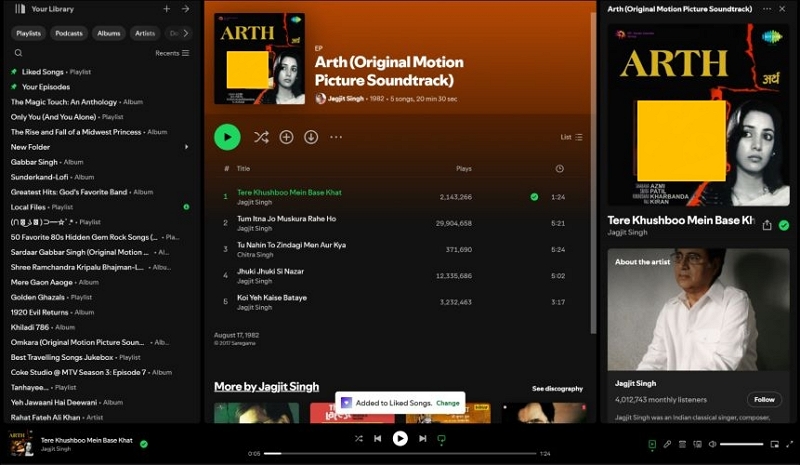Open More by Jagjit Singh heading

[266, 387]
